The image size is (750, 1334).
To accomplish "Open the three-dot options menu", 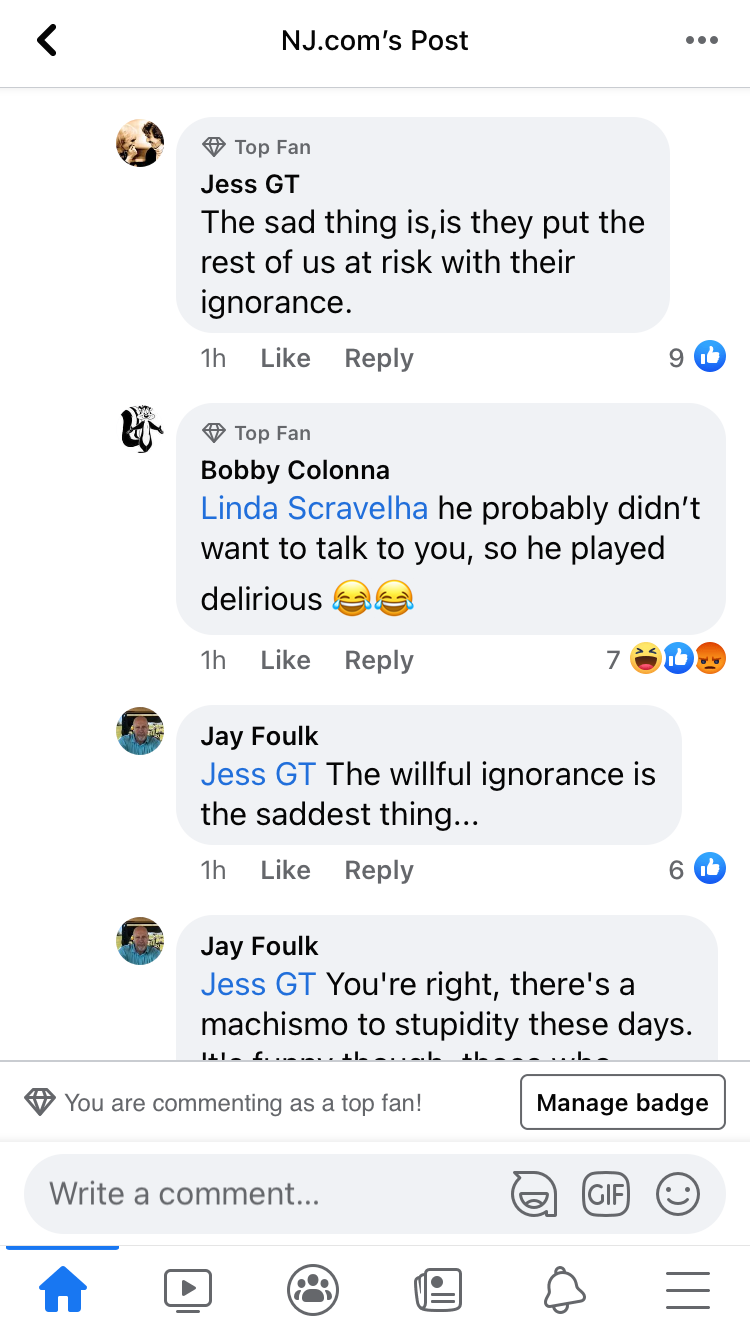I will click(701, 41).
